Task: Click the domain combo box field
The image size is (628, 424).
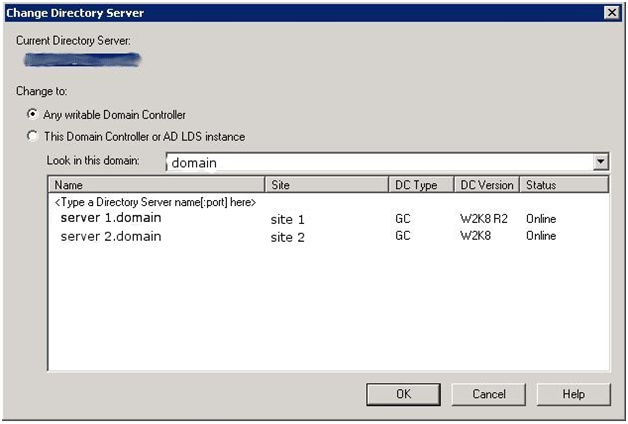Action: (378, 162)
